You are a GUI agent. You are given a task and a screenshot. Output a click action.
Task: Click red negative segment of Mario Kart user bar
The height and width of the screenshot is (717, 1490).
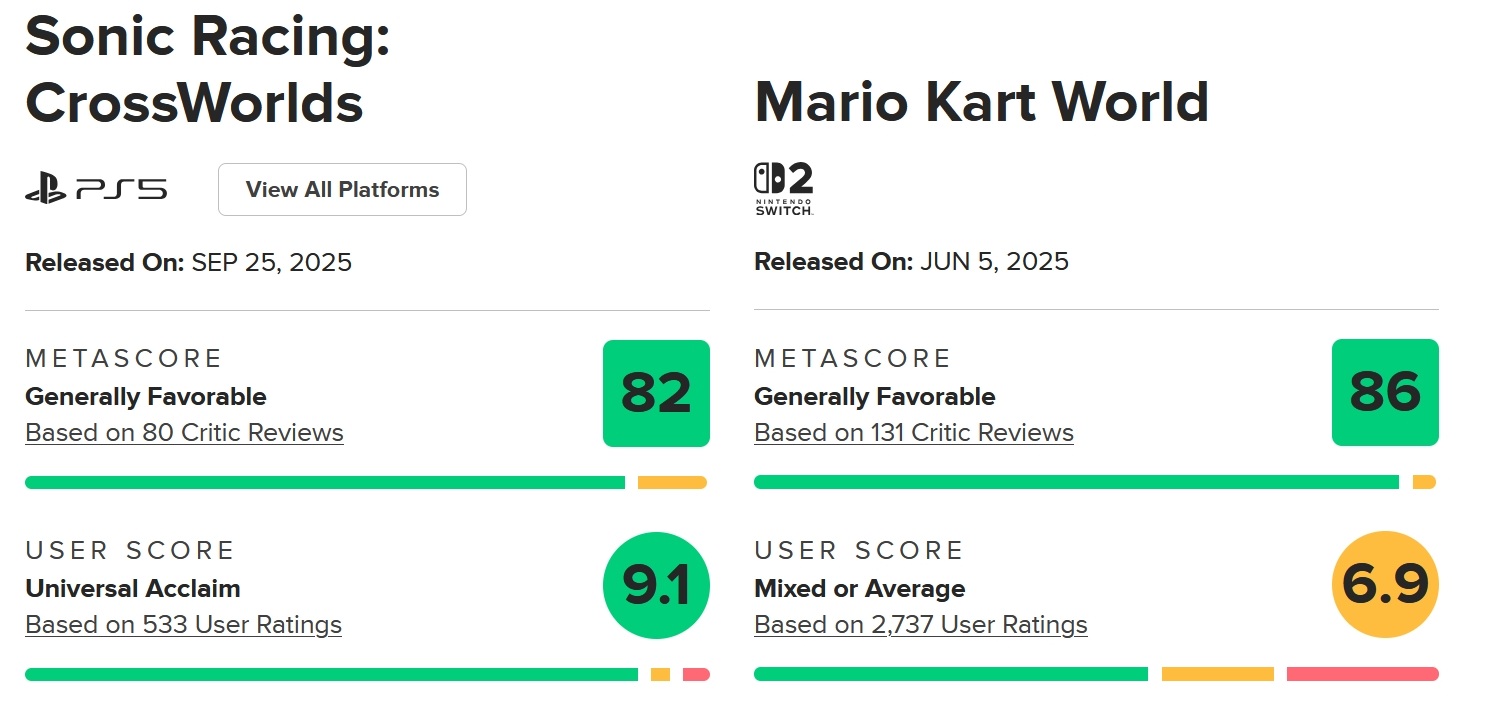(x=1362, y=674)
